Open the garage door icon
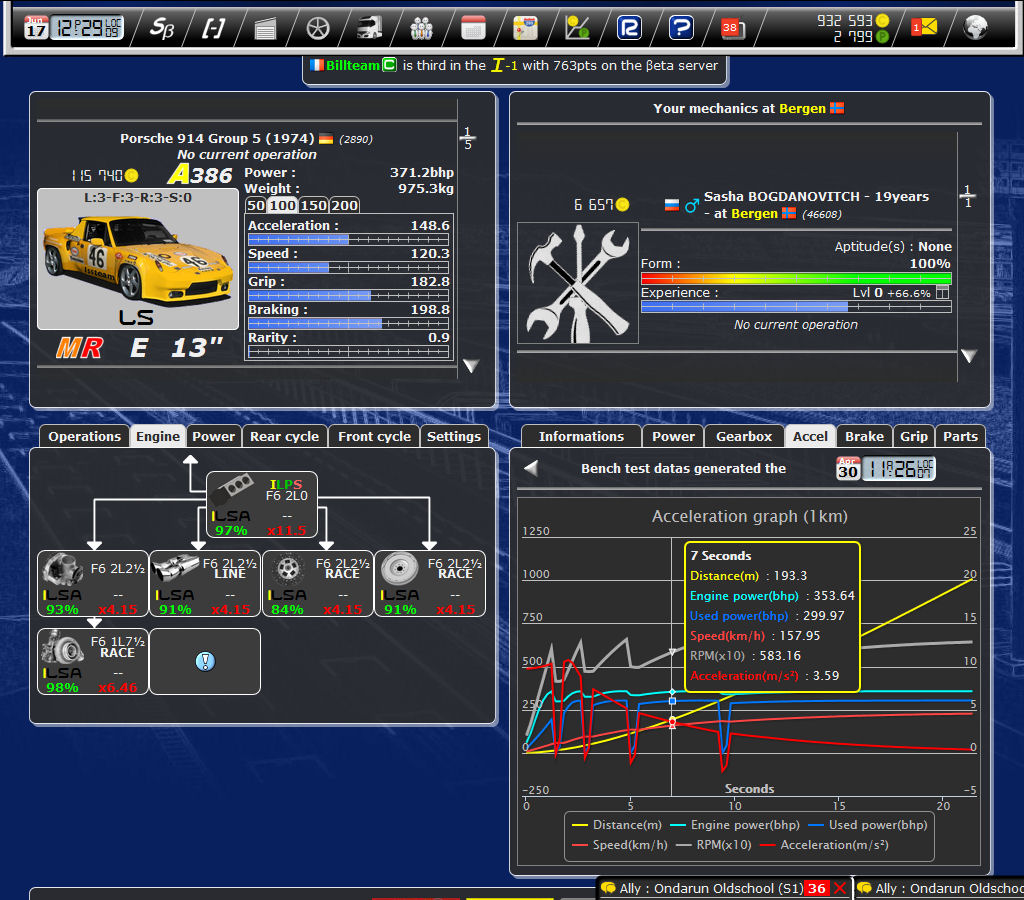Image resolution: width=1024 pixels, height=900 pixels. pyautogui.click(x=265, y=28)
